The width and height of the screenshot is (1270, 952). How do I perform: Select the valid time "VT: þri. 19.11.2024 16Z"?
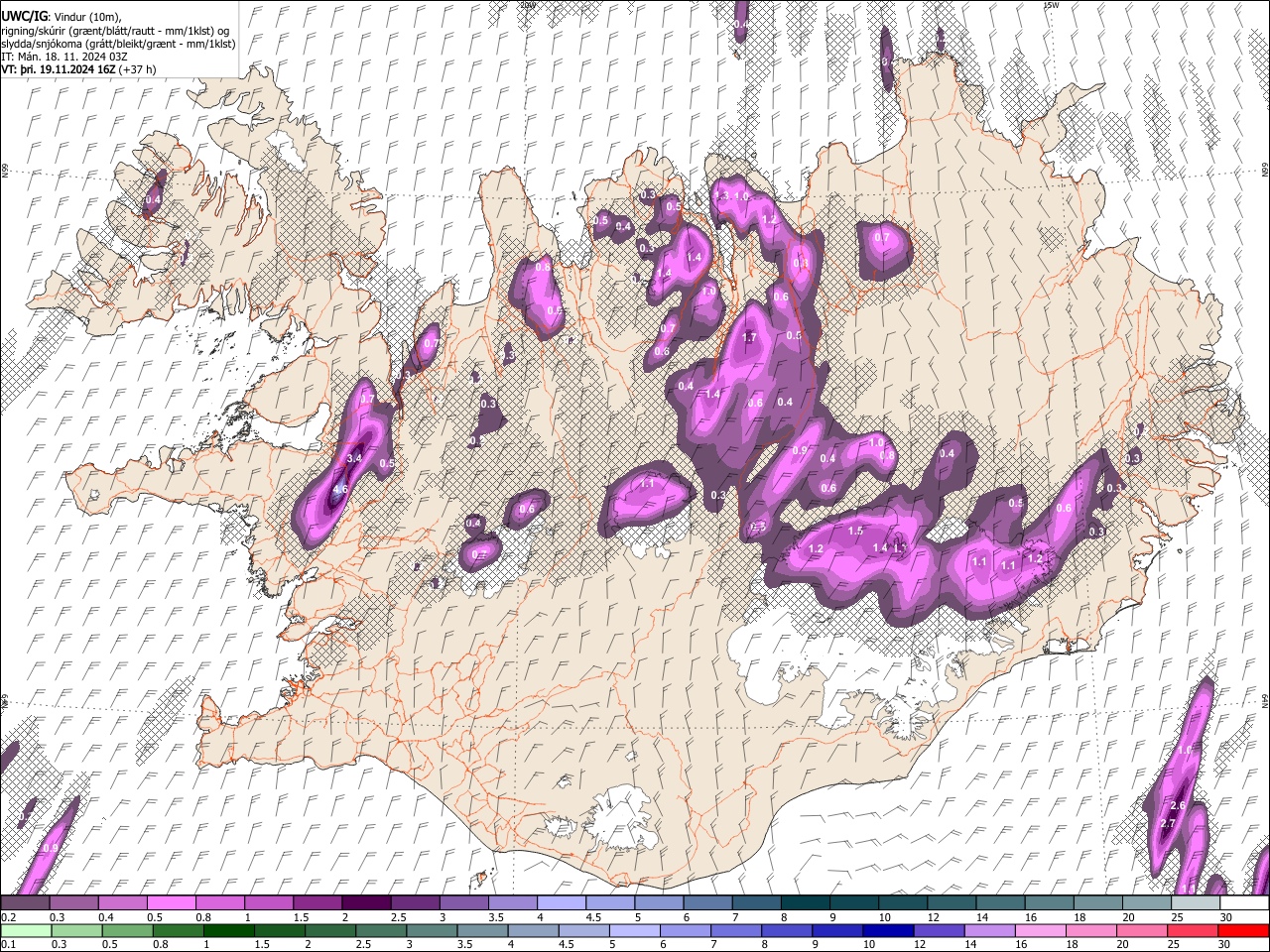click(58, 69)
